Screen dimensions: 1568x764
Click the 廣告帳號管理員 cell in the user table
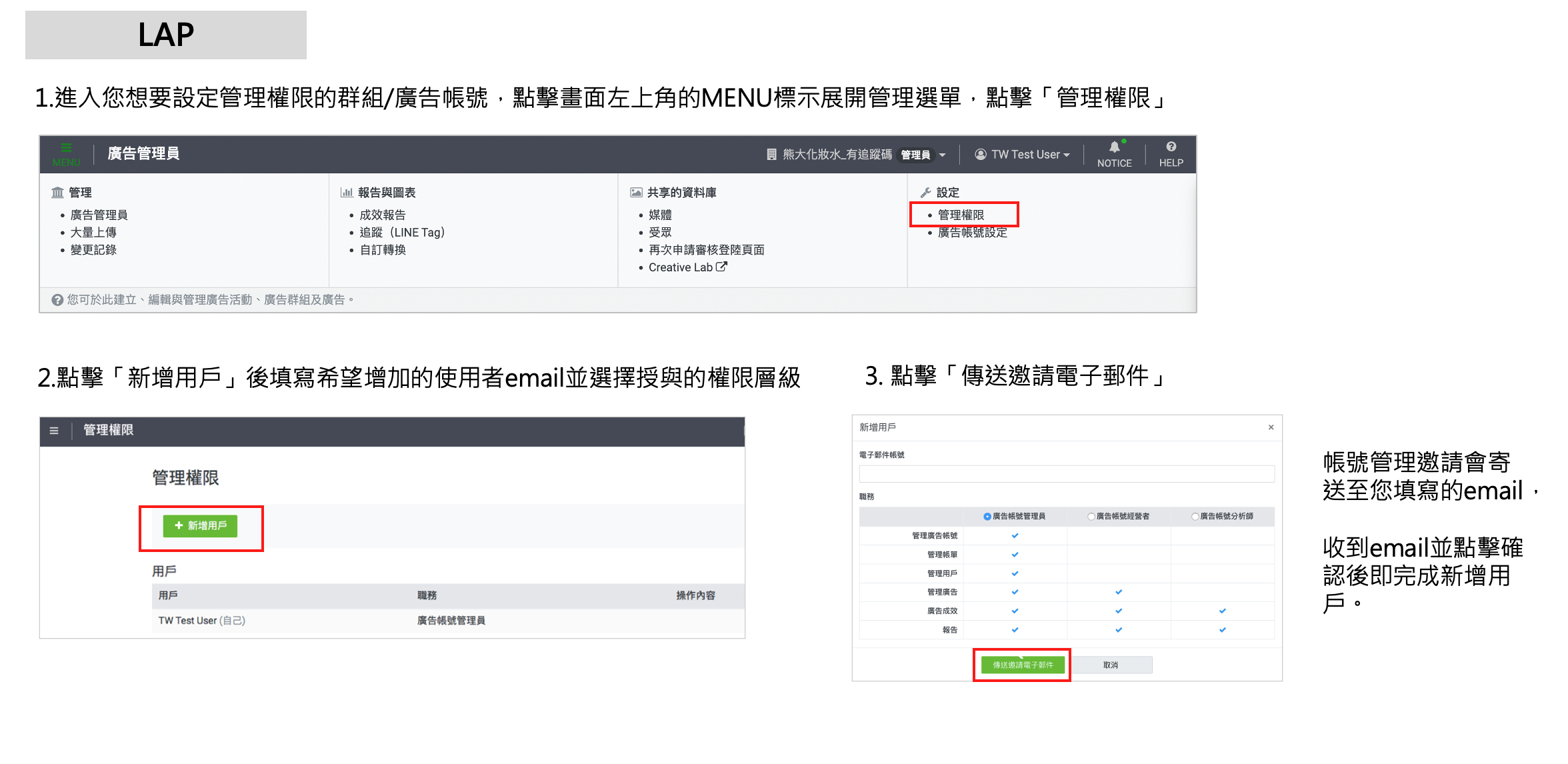[x=451, y=621]
